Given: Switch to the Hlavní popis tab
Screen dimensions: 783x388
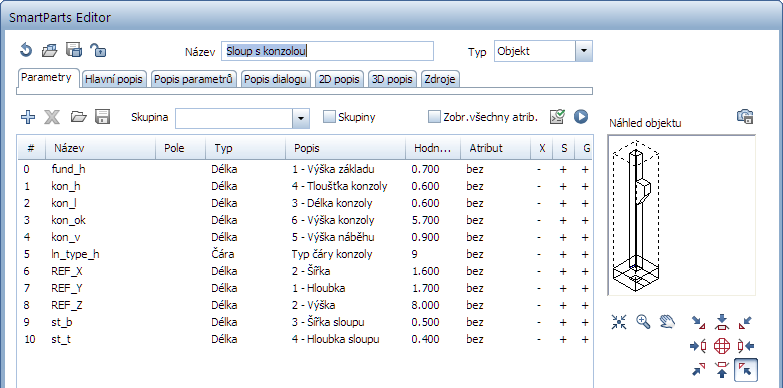Looking at the screenshot, I should 114,79.
